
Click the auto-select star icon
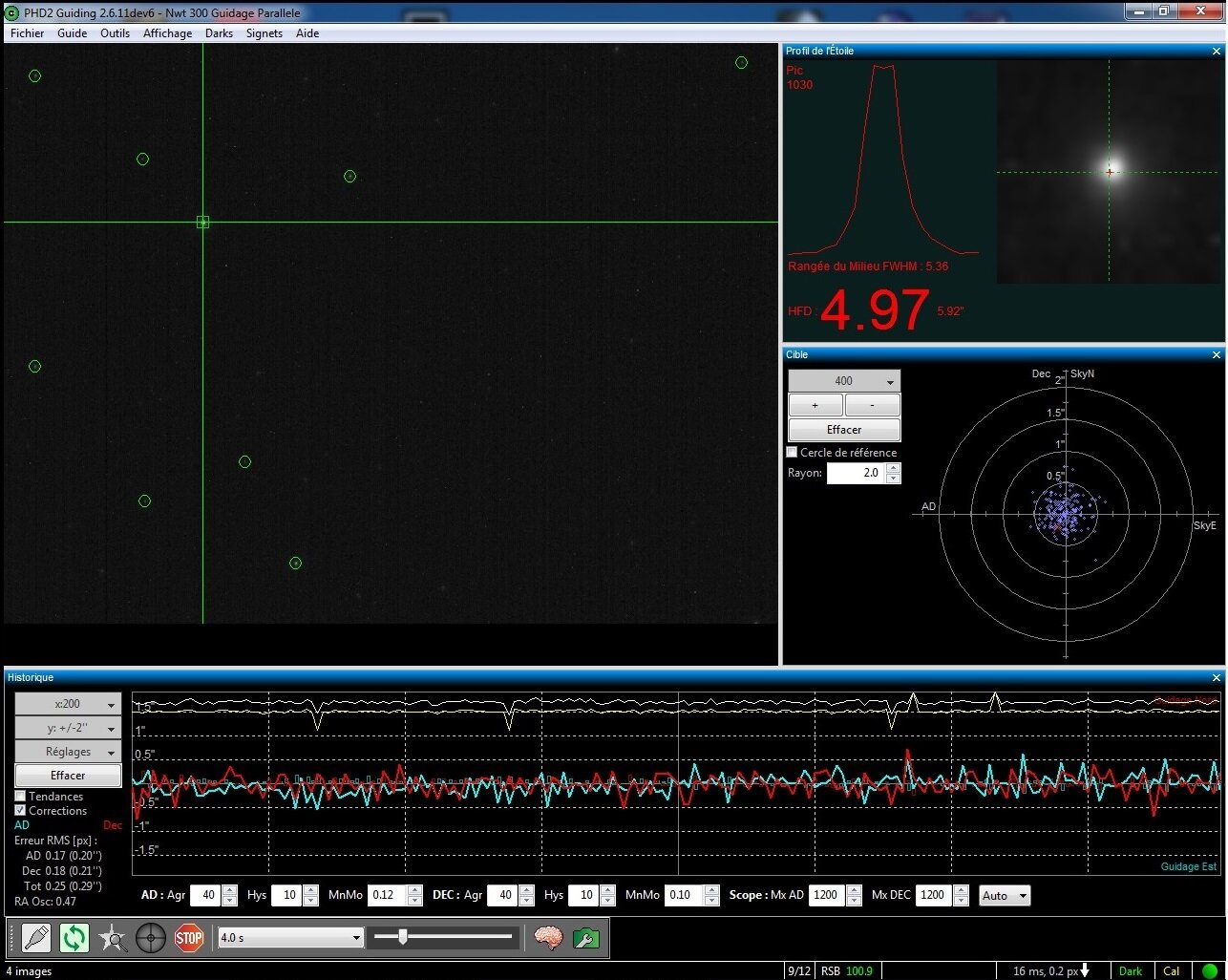(113, 938)
